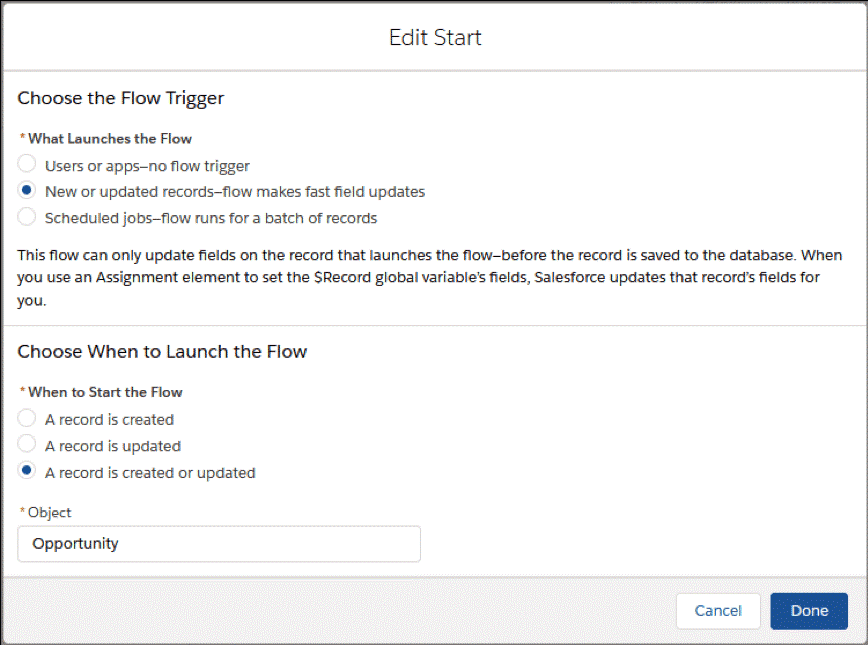
Task: Click the 'What Launches the Flow' label
Action: (110, 138)
